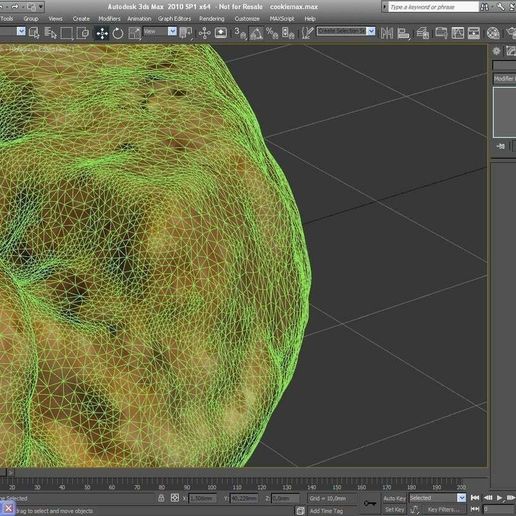This screenshot has width=516, height=516.
Task: Click the Y coordinate input field
Action: tap(244, 498)
